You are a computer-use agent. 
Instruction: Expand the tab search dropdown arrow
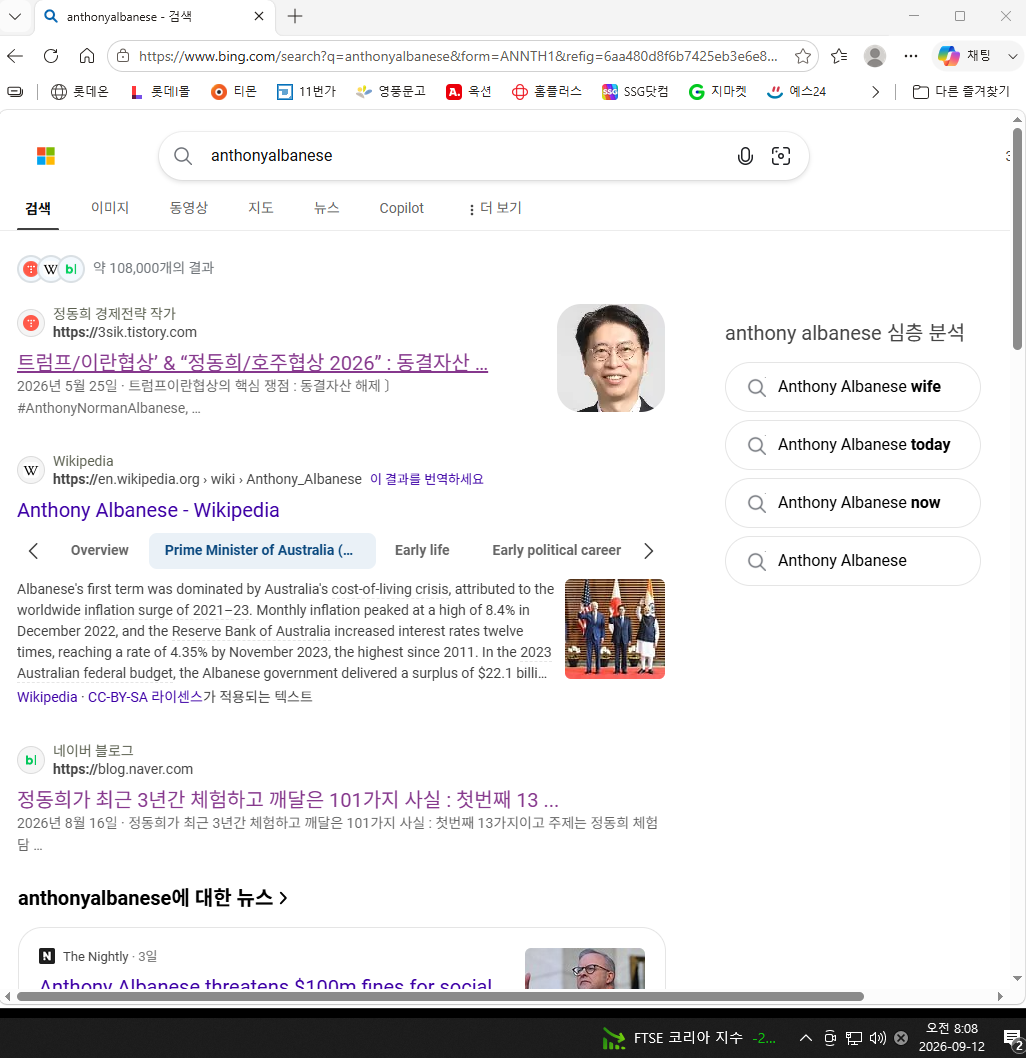pyautogui.click(x=15, y=16)
